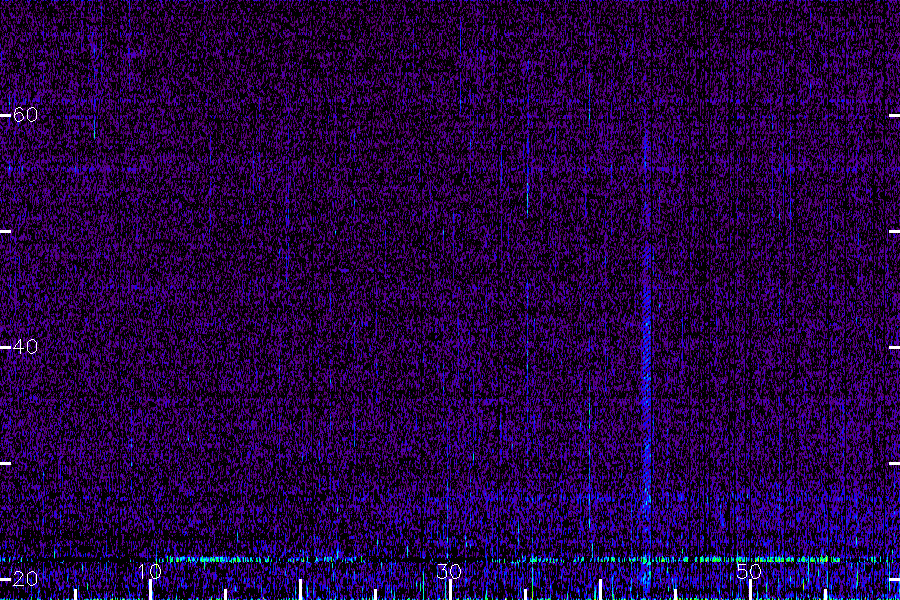Select the "10" label on the horizontal axis
Screen dimensions: 900x600
149,571
